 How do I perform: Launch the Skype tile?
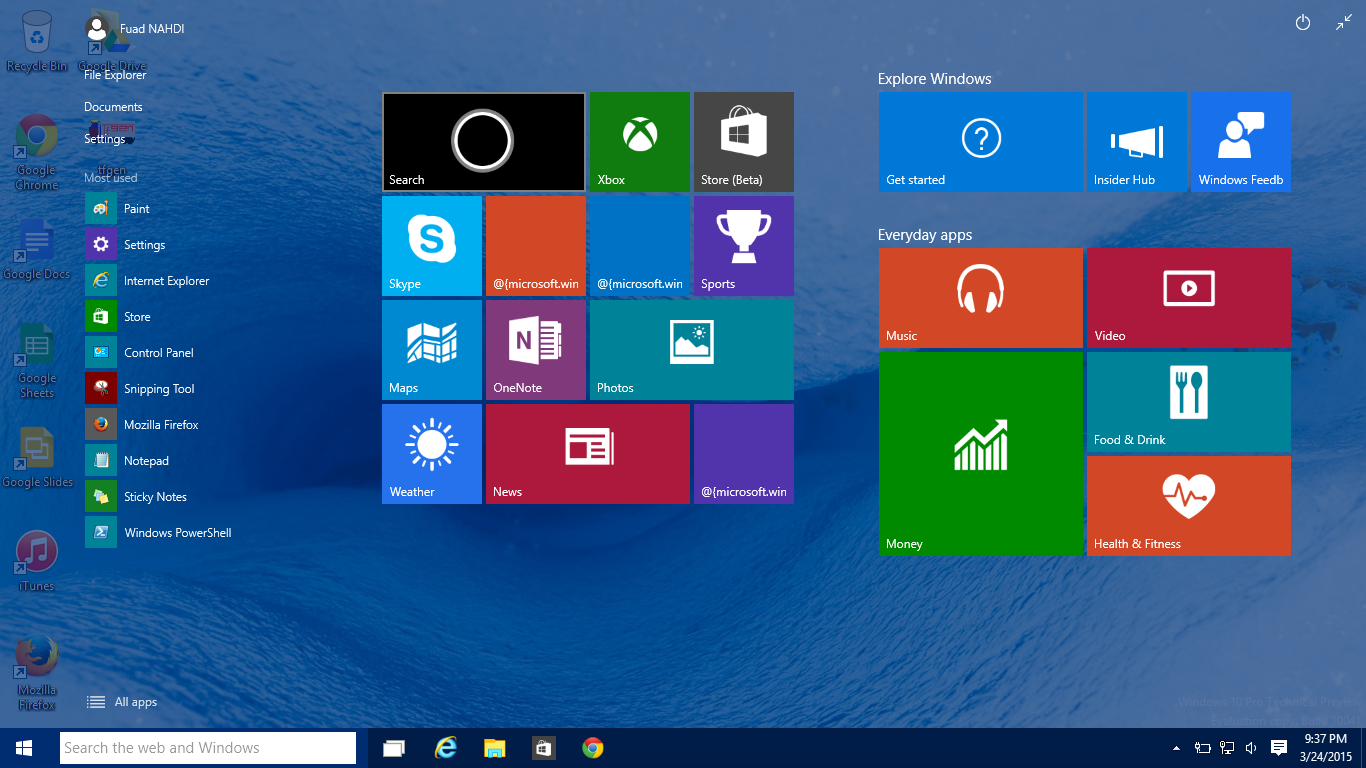coord(431,245)
